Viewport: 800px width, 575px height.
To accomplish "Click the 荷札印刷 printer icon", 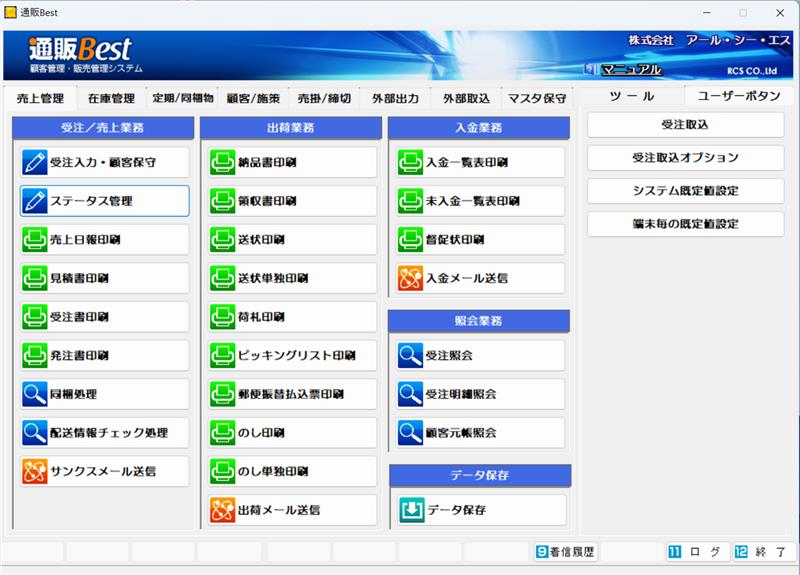I will (222, 317).
